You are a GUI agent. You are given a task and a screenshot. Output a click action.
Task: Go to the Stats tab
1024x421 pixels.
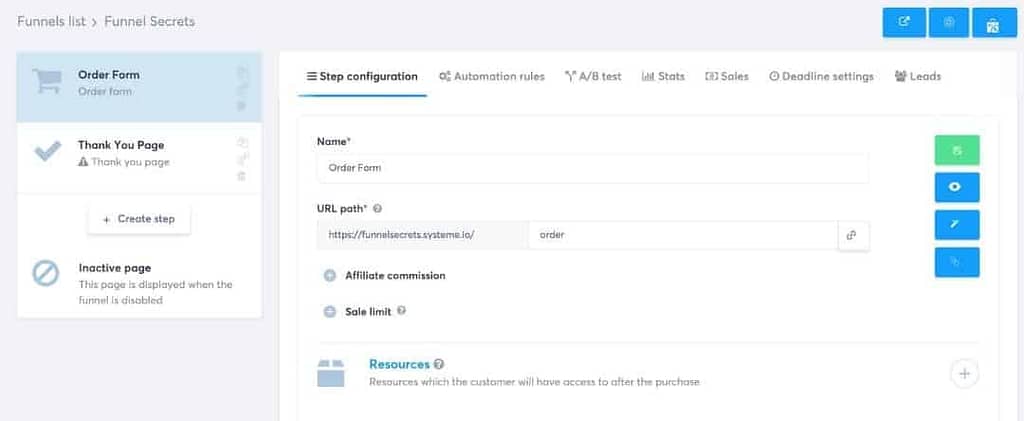pos(664,76)
